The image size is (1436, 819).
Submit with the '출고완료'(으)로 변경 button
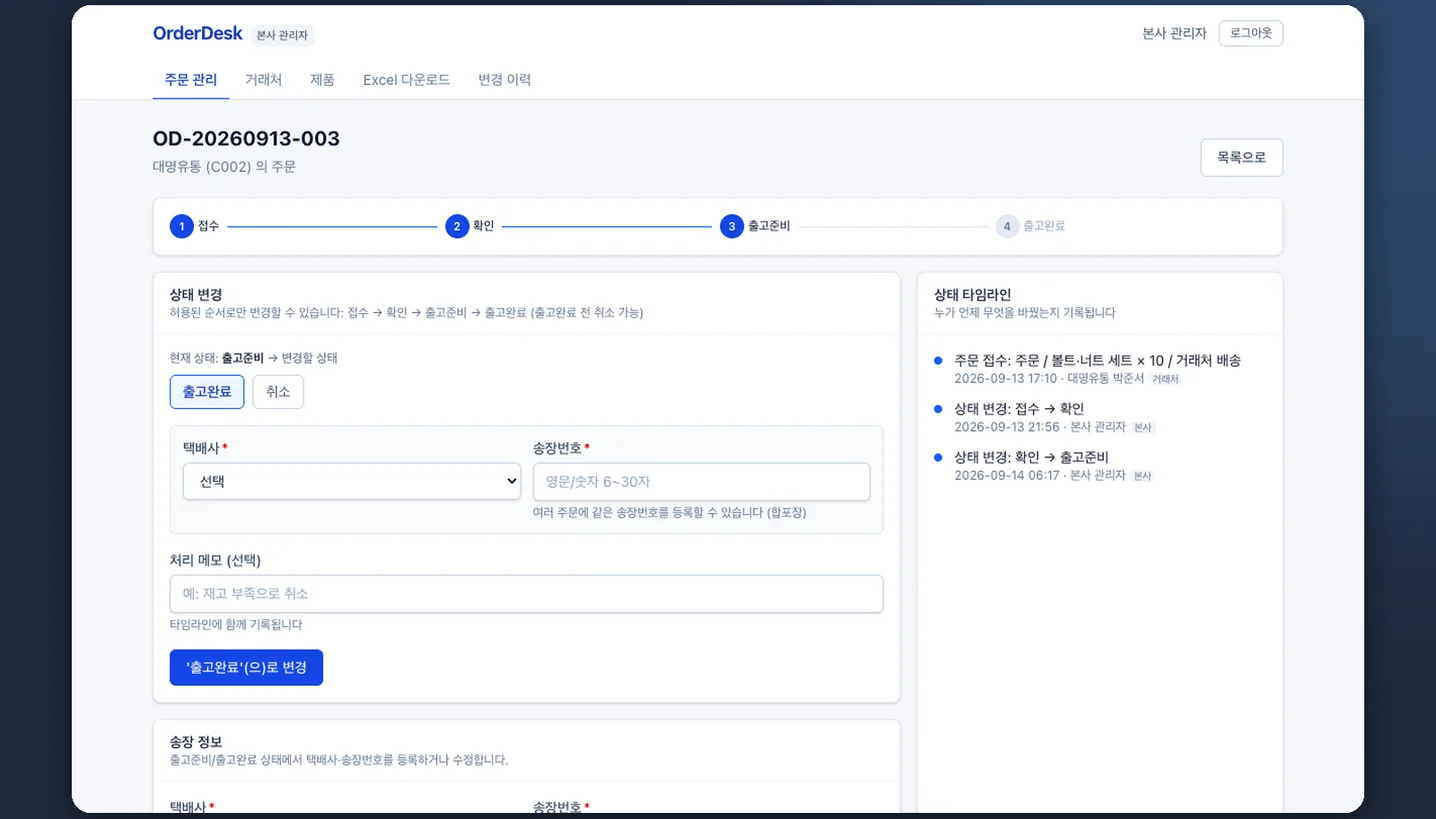click(246, 667)
